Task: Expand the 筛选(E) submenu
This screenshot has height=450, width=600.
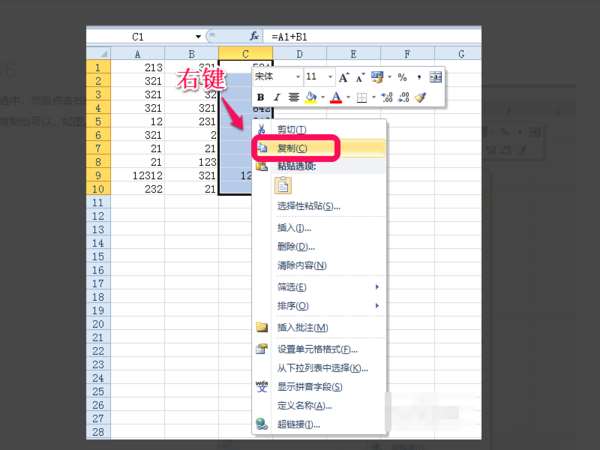Action: point(319,287)
